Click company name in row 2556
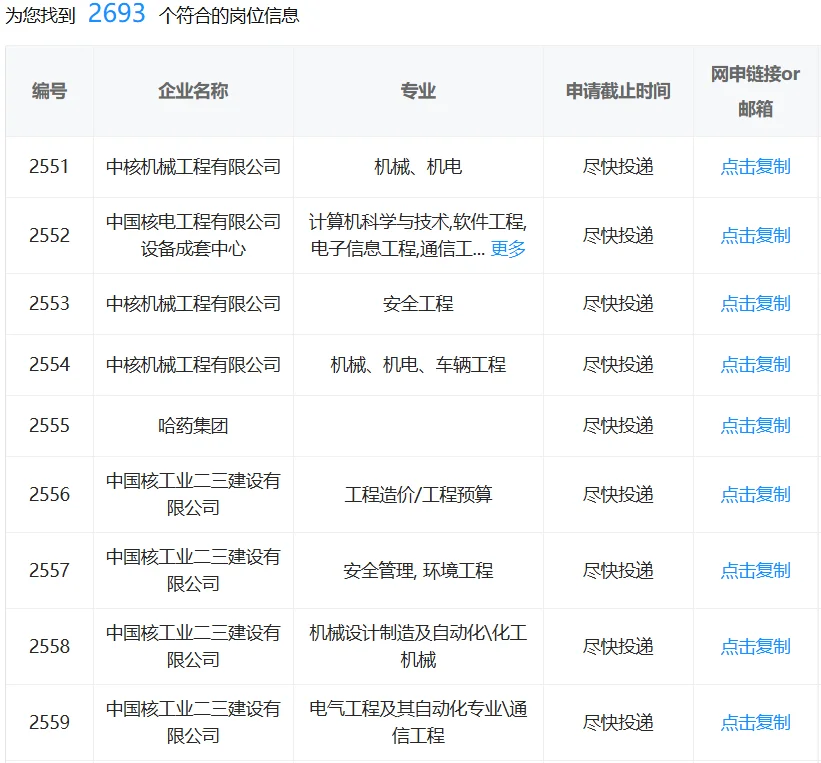 click(x=193, y=494)
